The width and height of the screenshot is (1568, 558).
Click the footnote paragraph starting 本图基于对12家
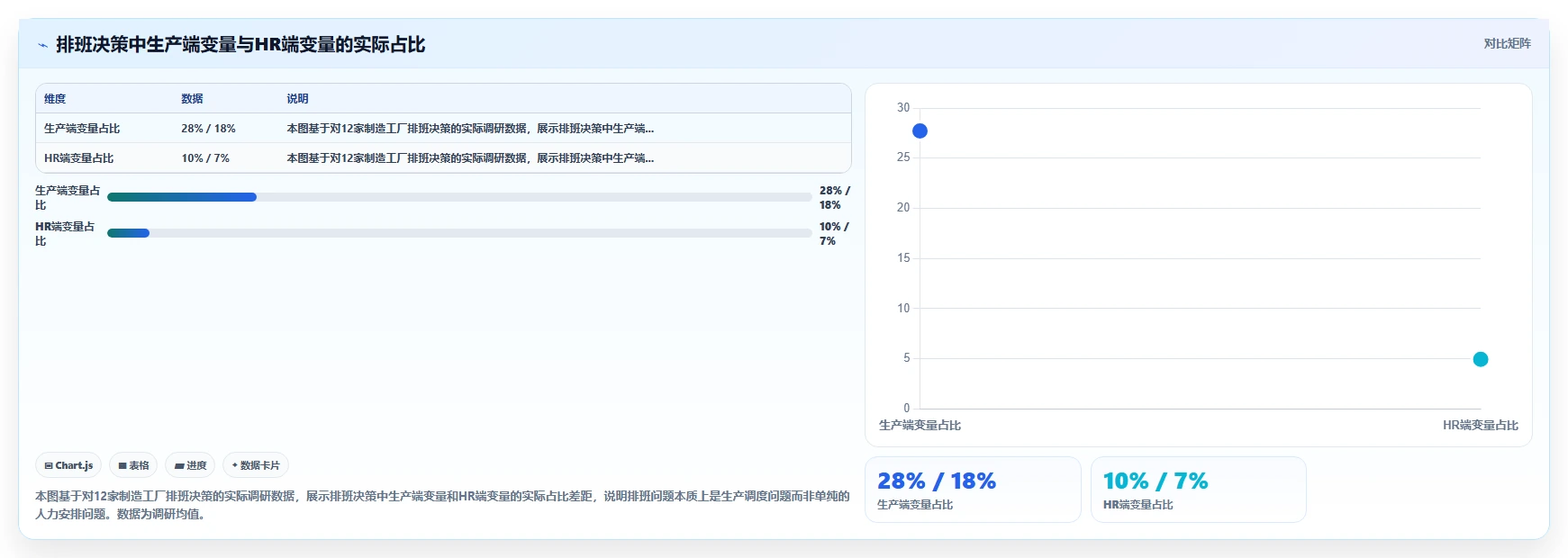[x=442, y=505]
